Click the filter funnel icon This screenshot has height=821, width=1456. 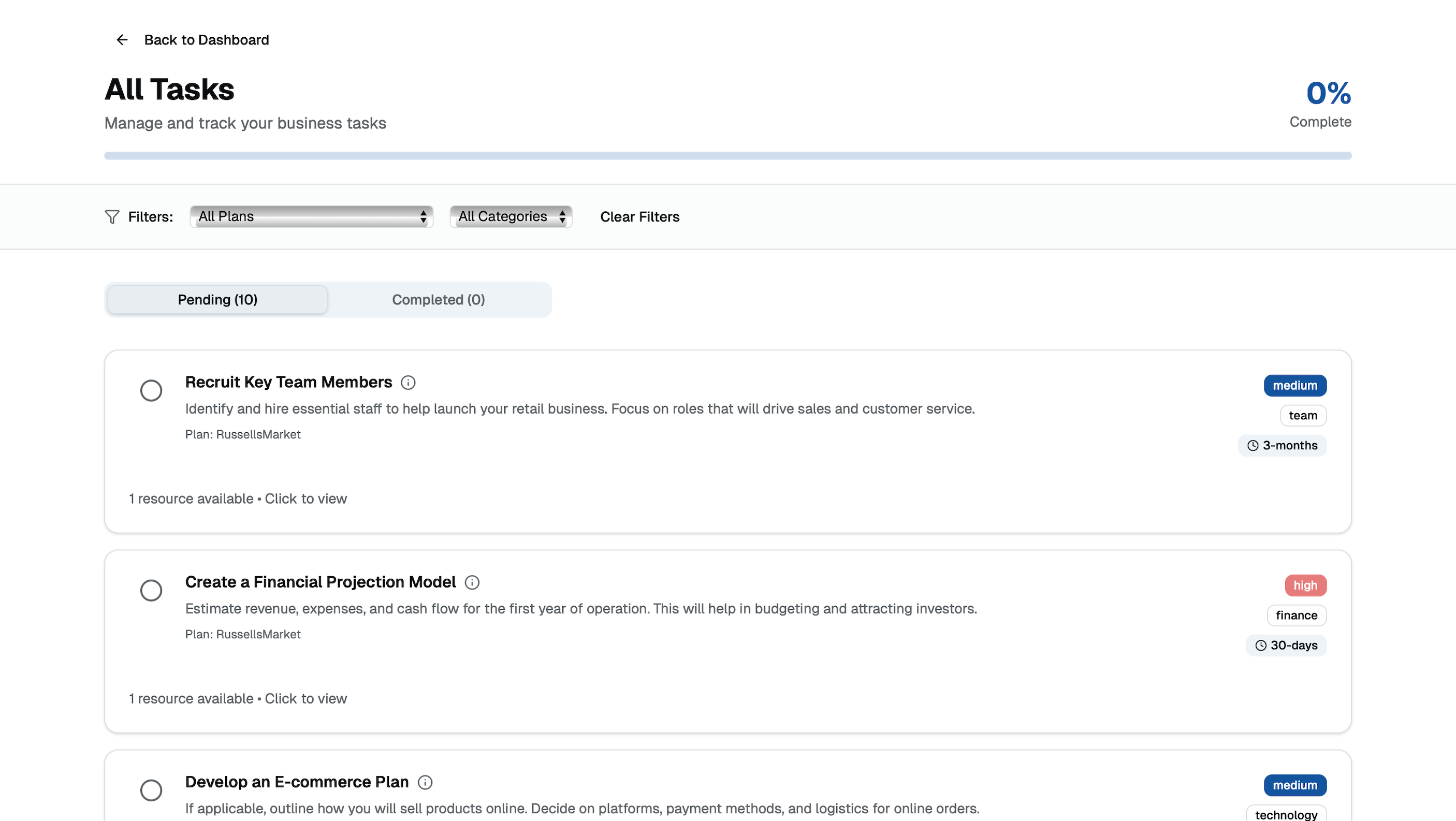coord(112,216)
